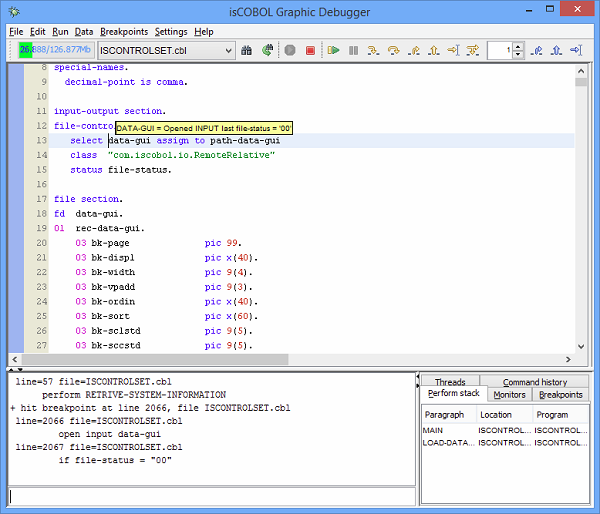This screenshot has width=600, height=514.
Task: Increase the step count spinner value
Action: point(519,46)
